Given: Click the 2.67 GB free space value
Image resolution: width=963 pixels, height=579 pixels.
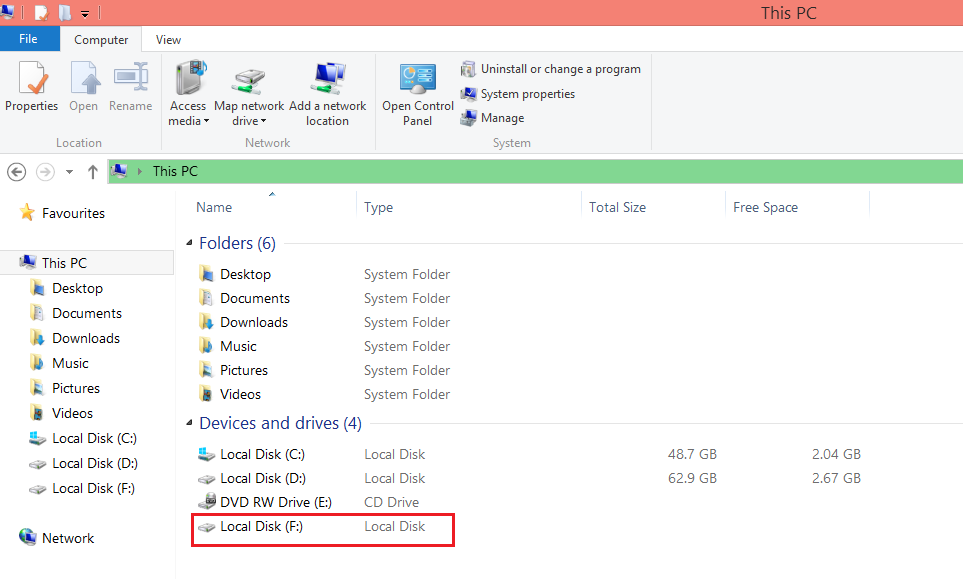Looking at the screenshot, I should coord(836,478).
